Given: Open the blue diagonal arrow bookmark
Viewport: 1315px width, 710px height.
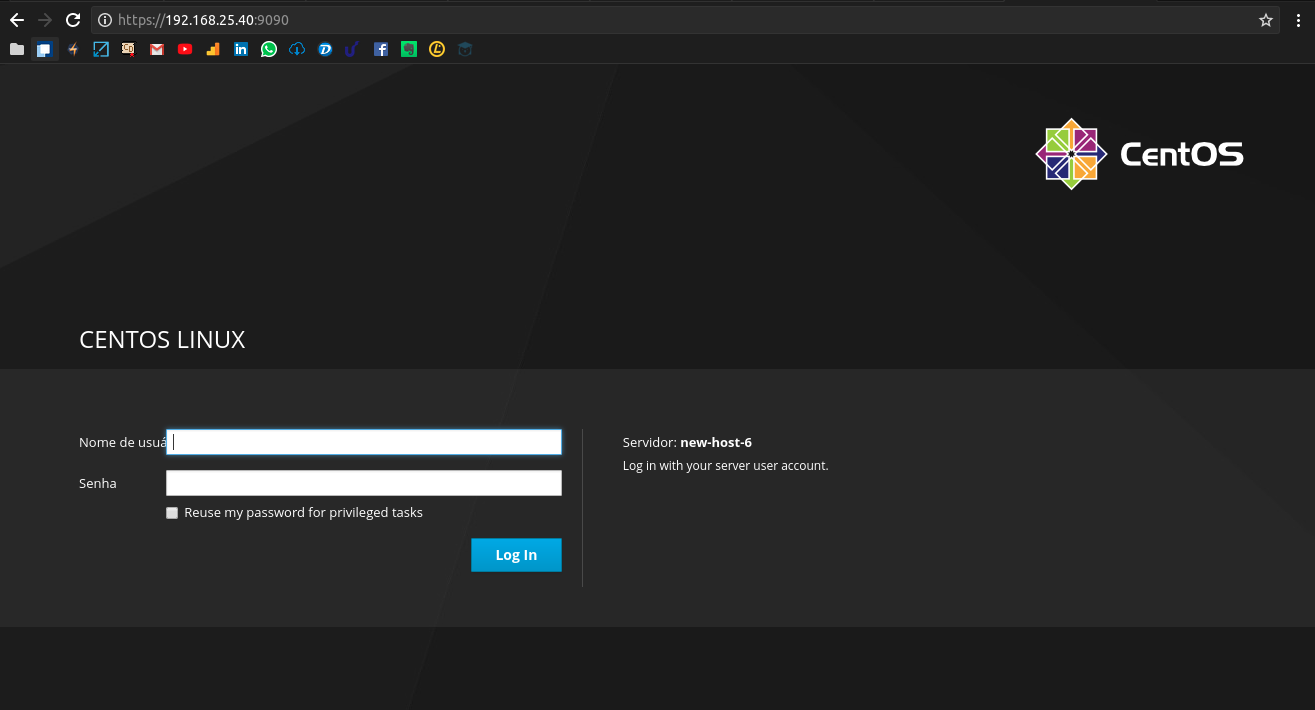Looking at the screenshot, I should (x=101, y=49).
